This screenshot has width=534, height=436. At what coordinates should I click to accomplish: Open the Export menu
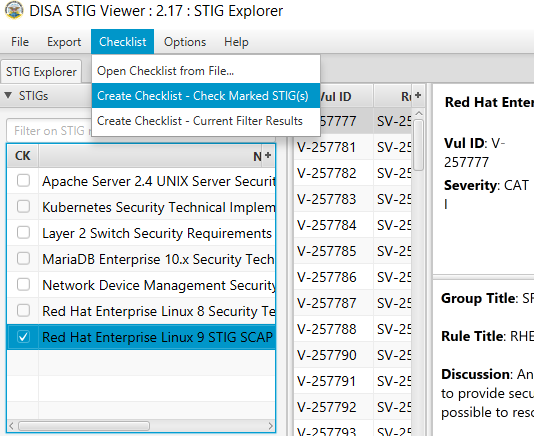coord(64,42)
